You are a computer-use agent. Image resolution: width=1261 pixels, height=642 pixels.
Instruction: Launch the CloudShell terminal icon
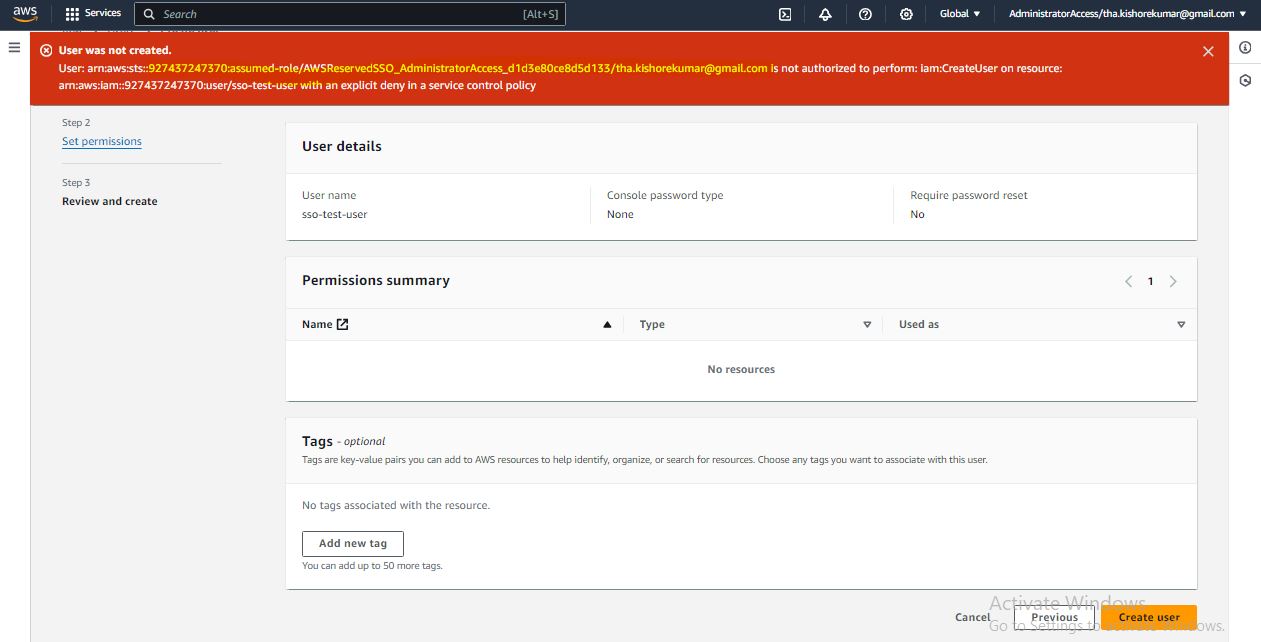coord(785,14)
